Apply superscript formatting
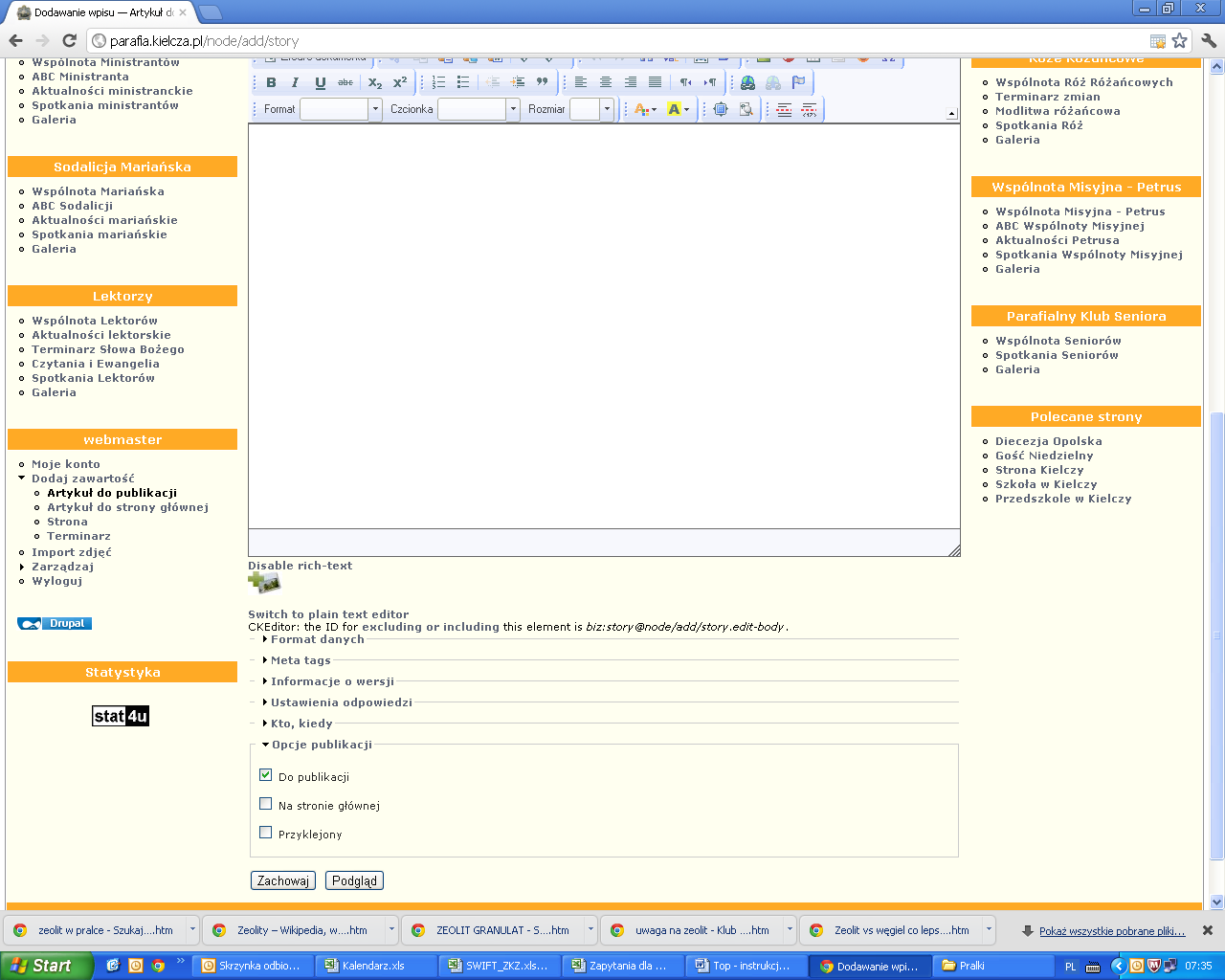The image size is (1225, 980). pyautogui.click(x=400, y=82)
